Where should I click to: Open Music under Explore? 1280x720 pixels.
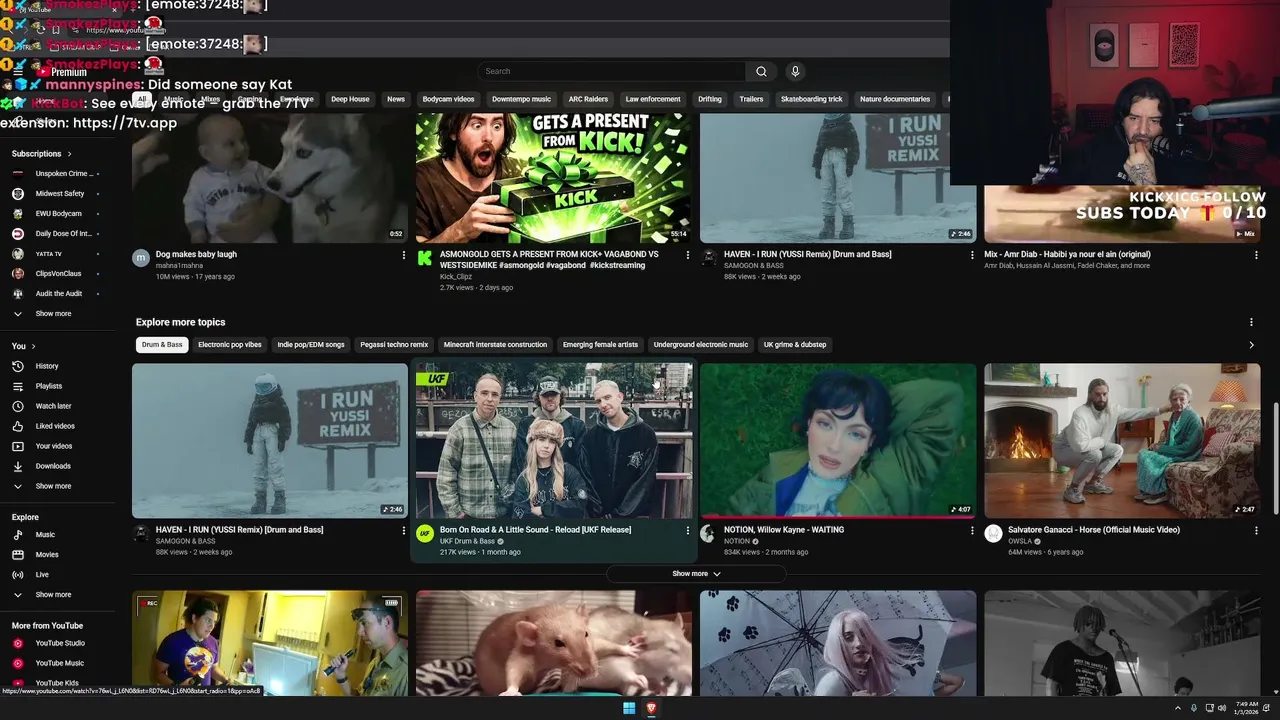pyautogui.click(x=45, y=535)
